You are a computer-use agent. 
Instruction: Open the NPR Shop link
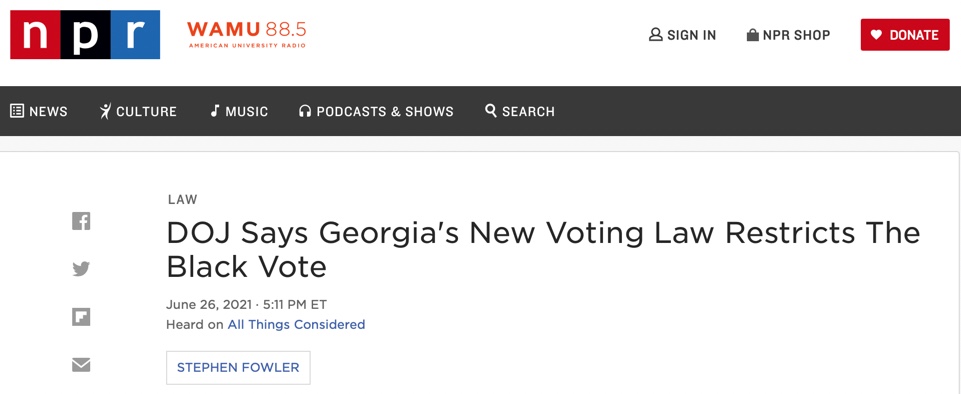pyautogui.click(x=788, y=36)
